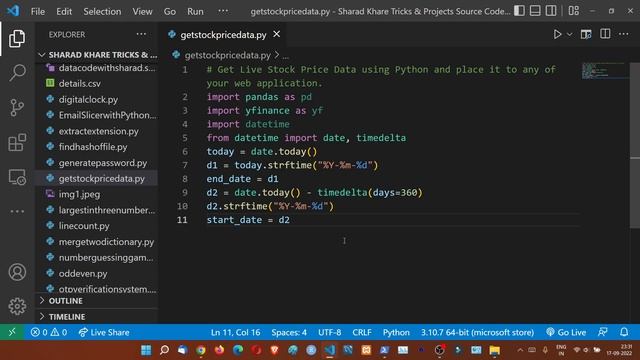Viewport: 640px width, 360px height.
Task: Open the Accounts menu
Action: point(17,272)
